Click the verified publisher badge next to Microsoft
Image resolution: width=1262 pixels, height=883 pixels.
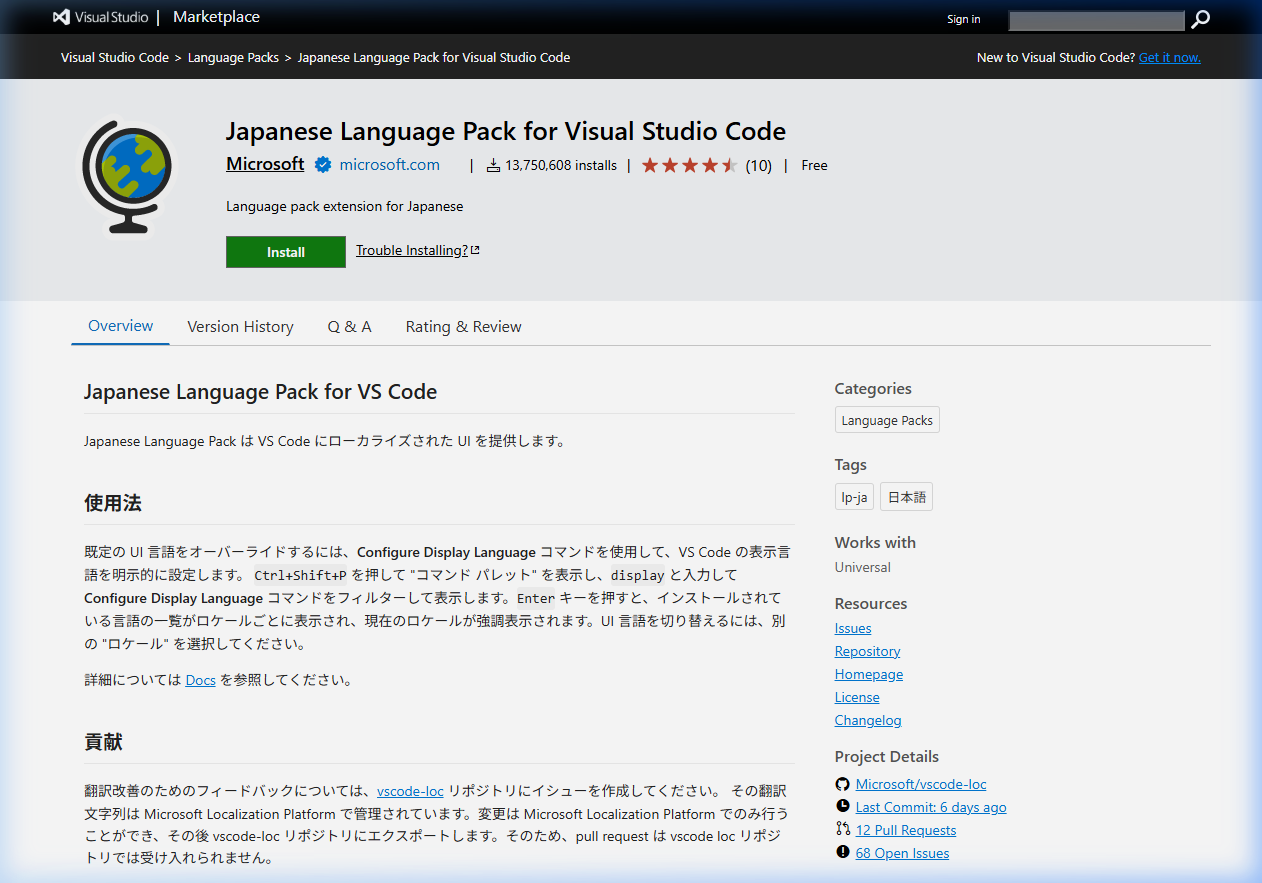[322, 164]
